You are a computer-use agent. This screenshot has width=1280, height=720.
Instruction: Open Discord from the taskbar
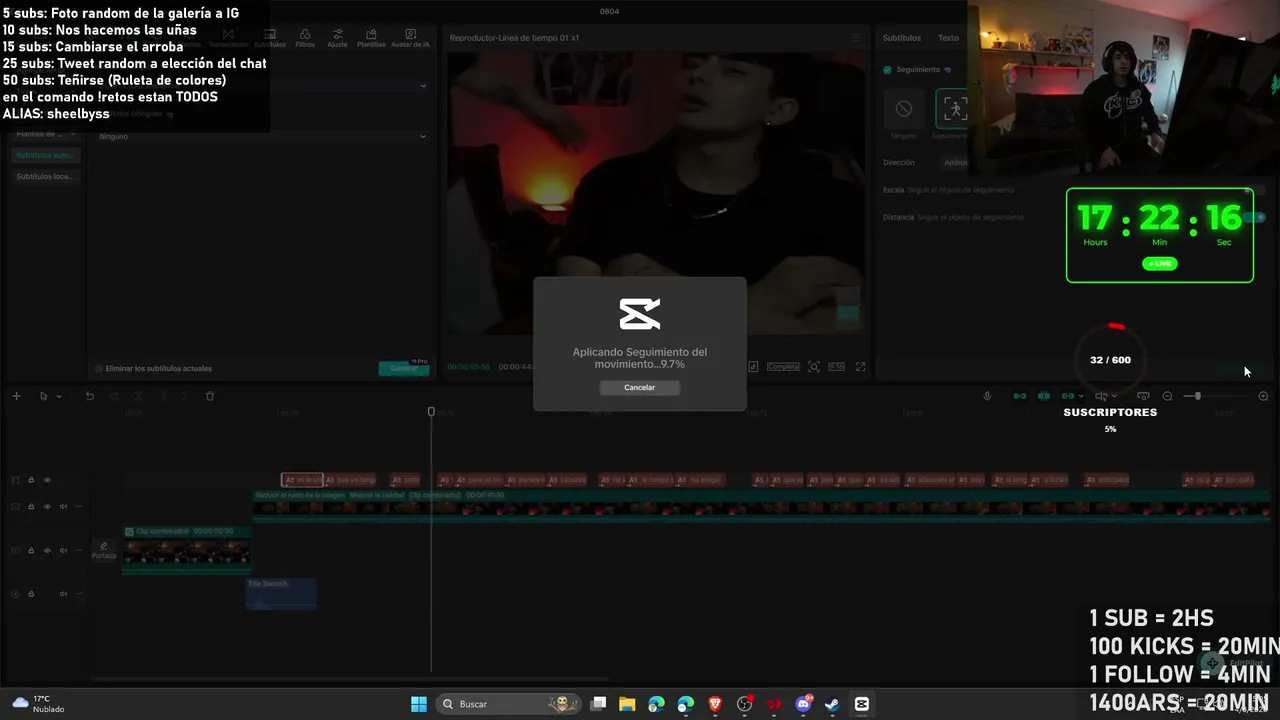click(x=803, y=704)
